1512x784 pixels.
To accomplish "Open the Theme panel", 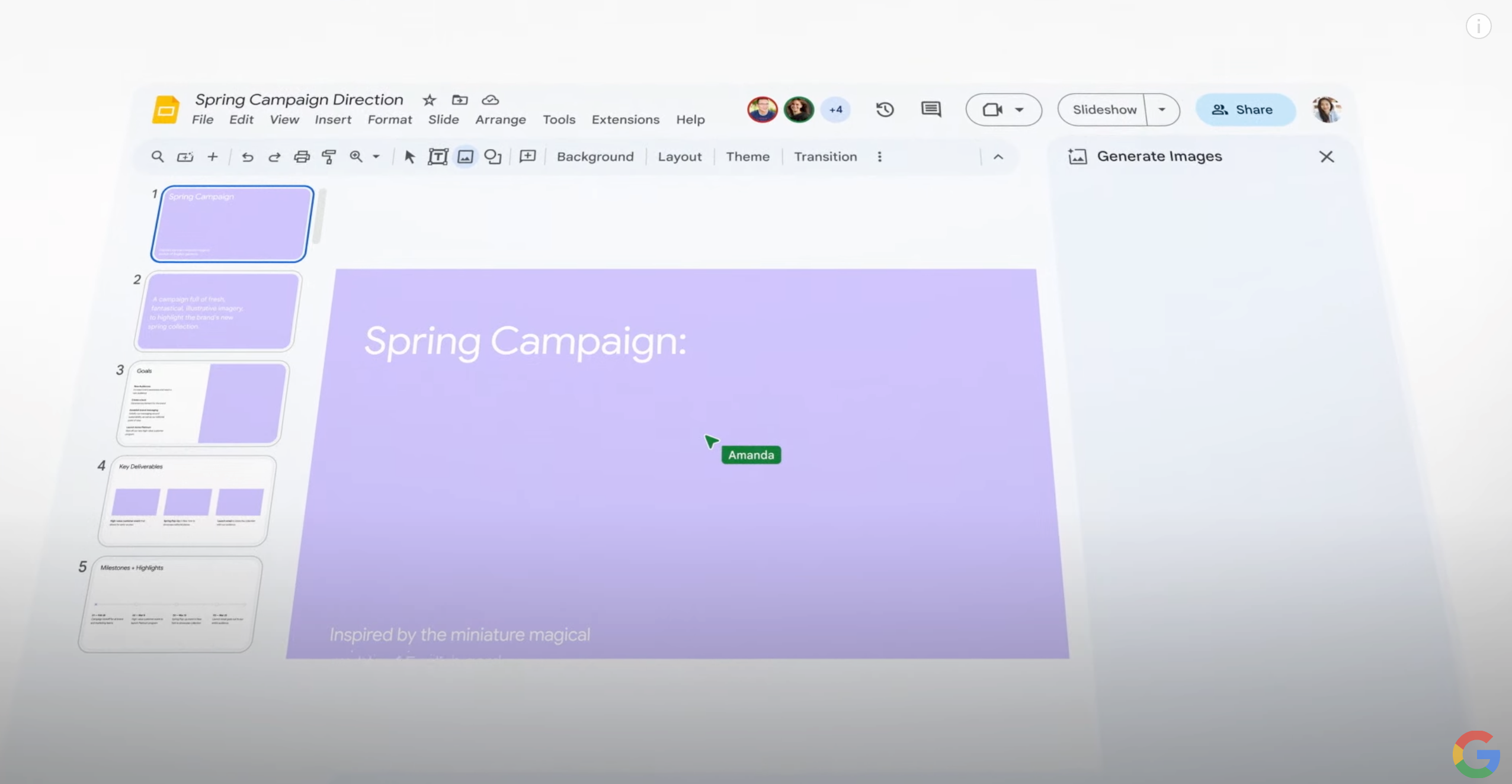I will tap(748, 156).
